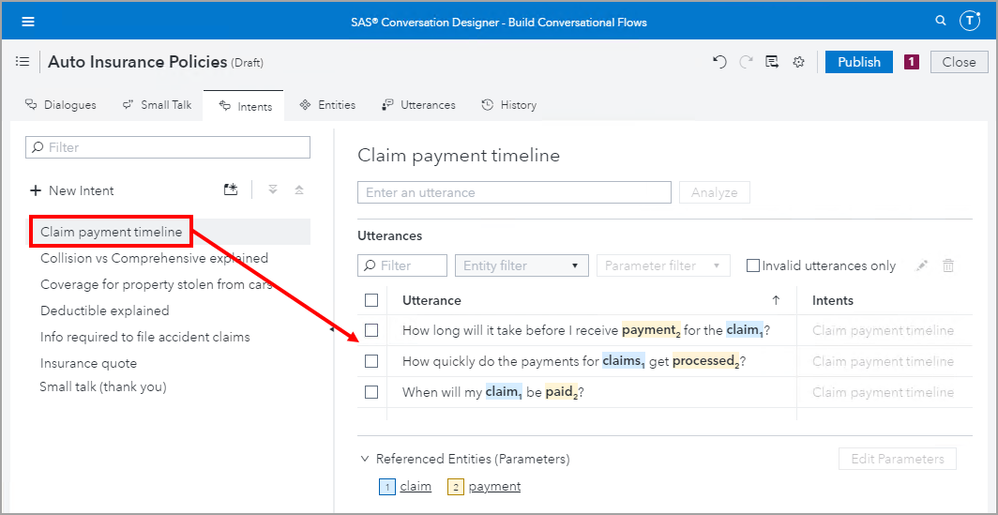Open the test chat preview icon

coord(772,62)
